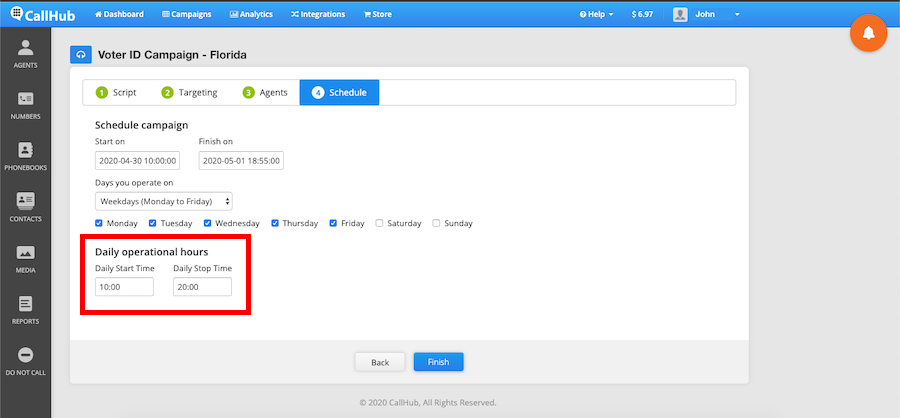Open Analytics in the top navigation
The width and height of the screenshot is (900, 418).
tap(251, 14)
